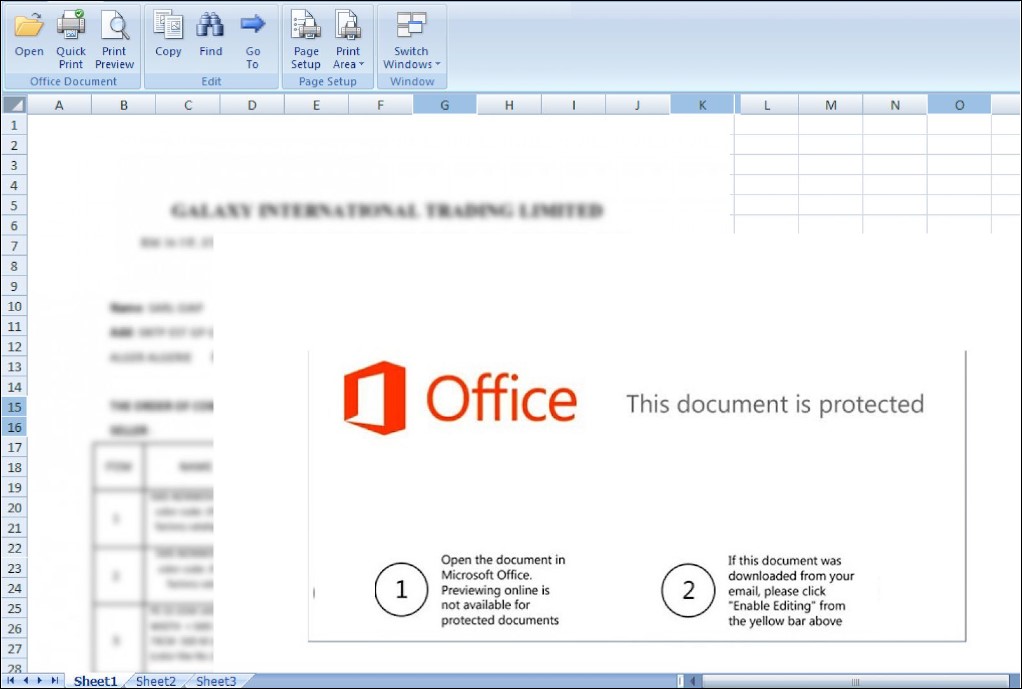Screen dimensions: 1022x689
Task: Click row 21 header
Action: pyautogui.click(x=14, y=528)
